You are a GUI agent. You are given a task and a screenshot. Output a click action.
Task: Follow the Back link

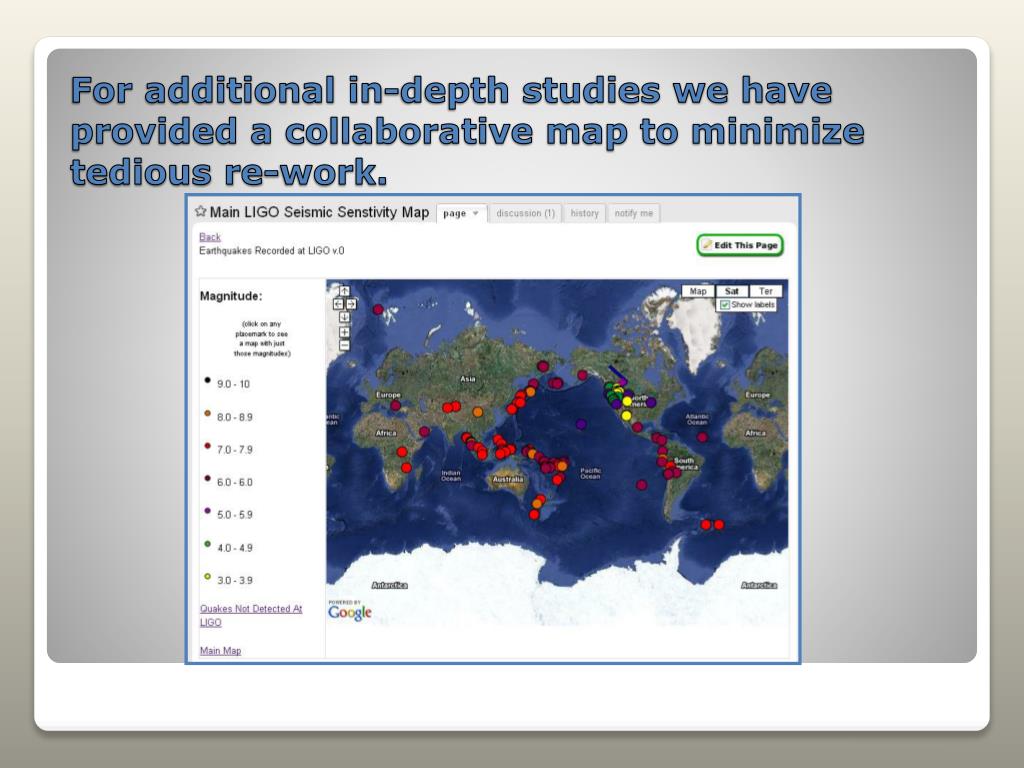point(210,236)
